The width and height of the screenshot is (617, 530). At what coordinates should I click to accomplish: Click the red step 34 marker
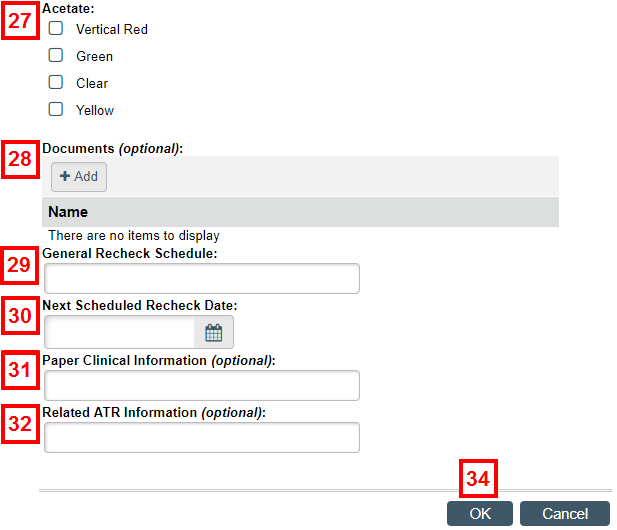478,478
